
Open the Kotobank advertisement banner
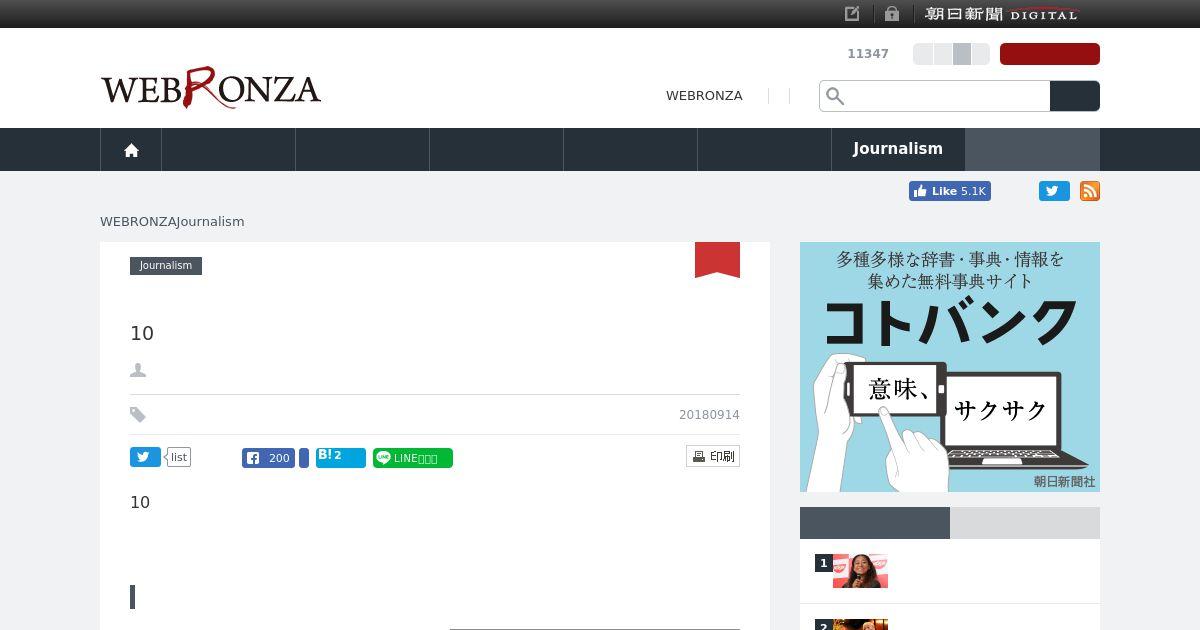950,367
